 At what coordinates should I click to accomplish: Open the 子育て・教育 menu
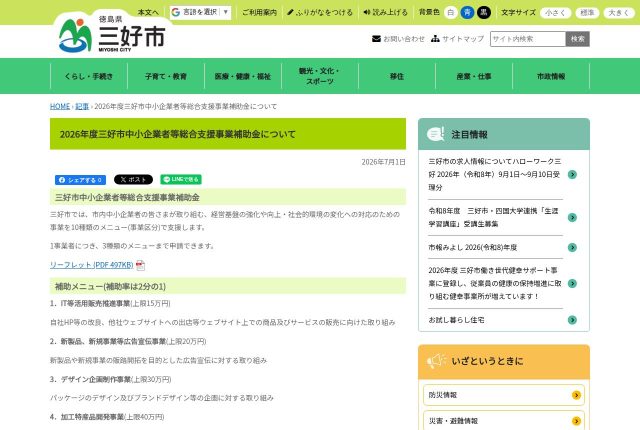[x=166, y=76]
